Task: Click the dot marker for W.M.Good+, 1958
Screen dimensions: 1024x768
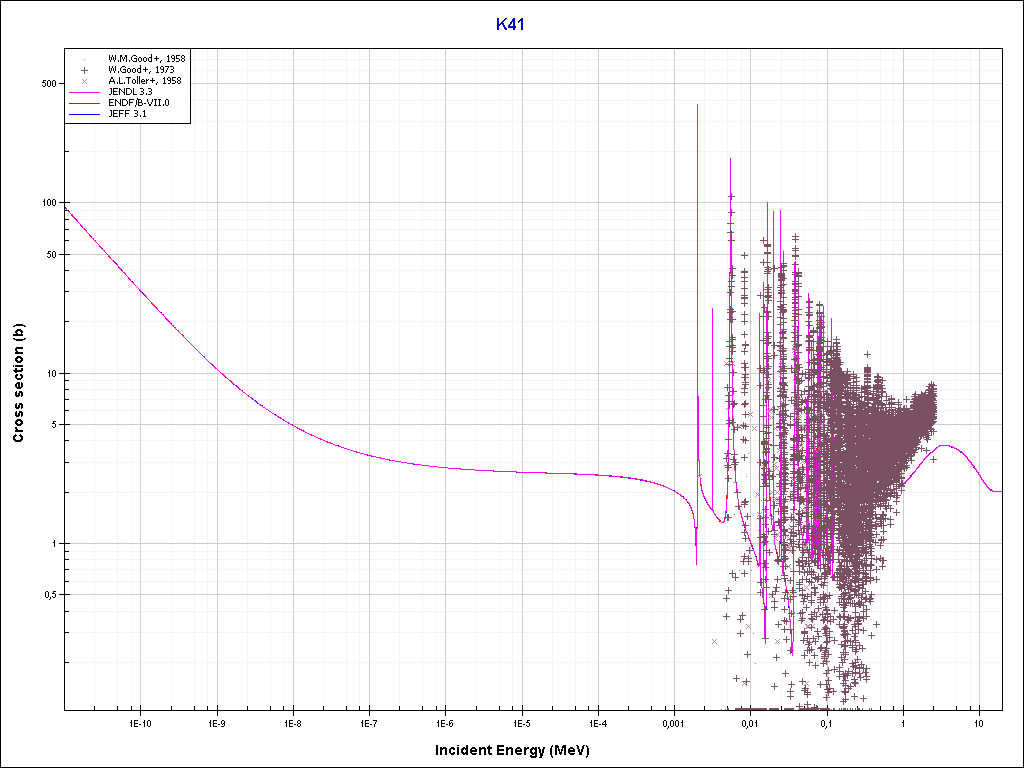Action: pyautogui.click(x=85, y=59)
